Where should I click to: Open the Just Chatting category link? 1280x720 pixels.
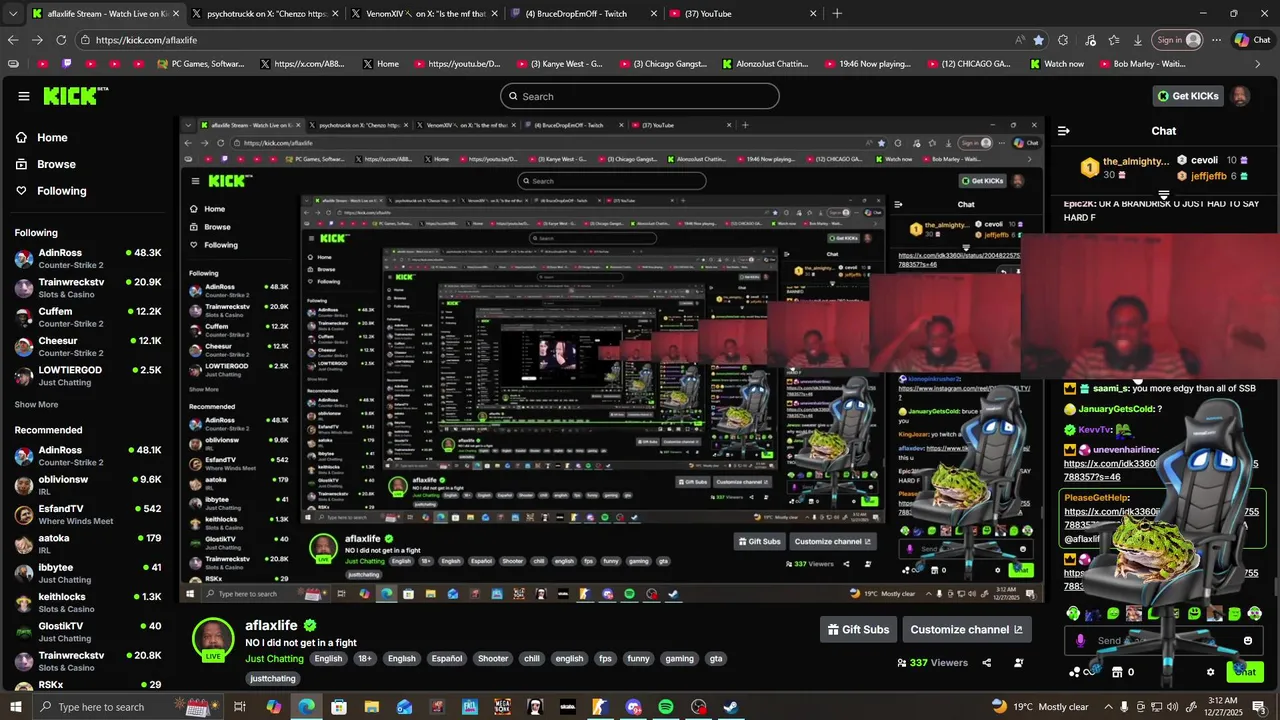pyautogui.click(x=274, y=659)
